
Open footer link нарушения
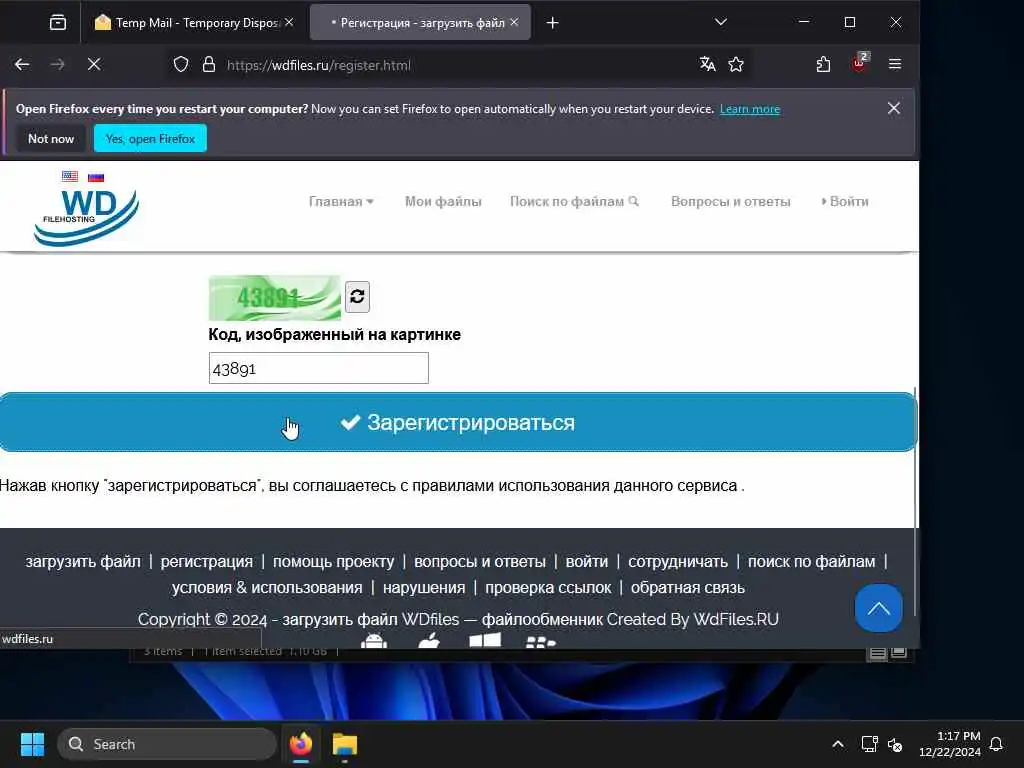pos(424,588)
